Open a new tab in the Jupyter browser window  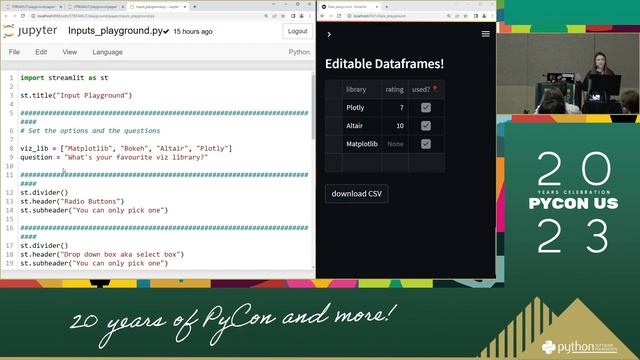195,7
